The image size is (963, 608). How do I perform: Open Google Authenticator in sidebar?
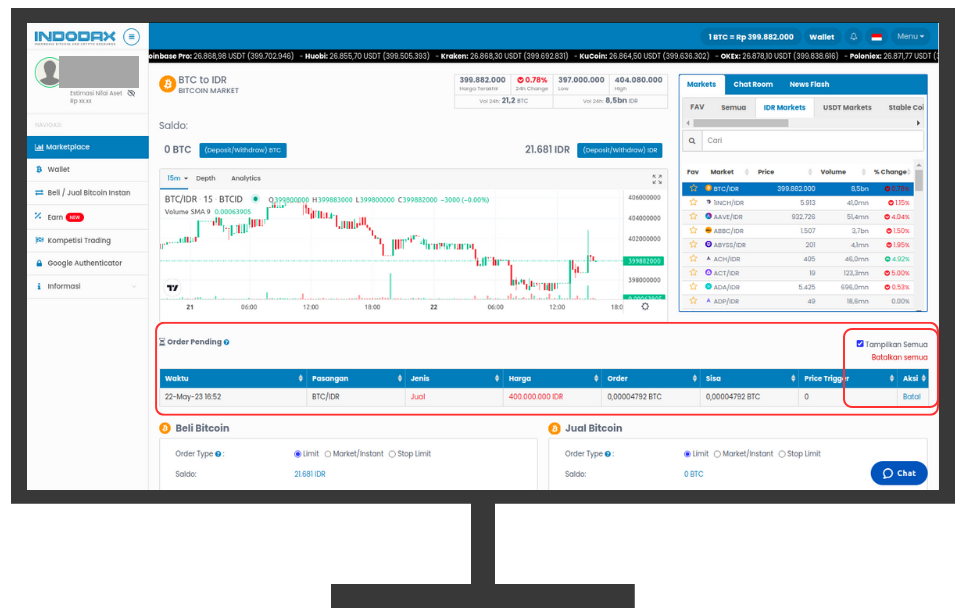87,263
